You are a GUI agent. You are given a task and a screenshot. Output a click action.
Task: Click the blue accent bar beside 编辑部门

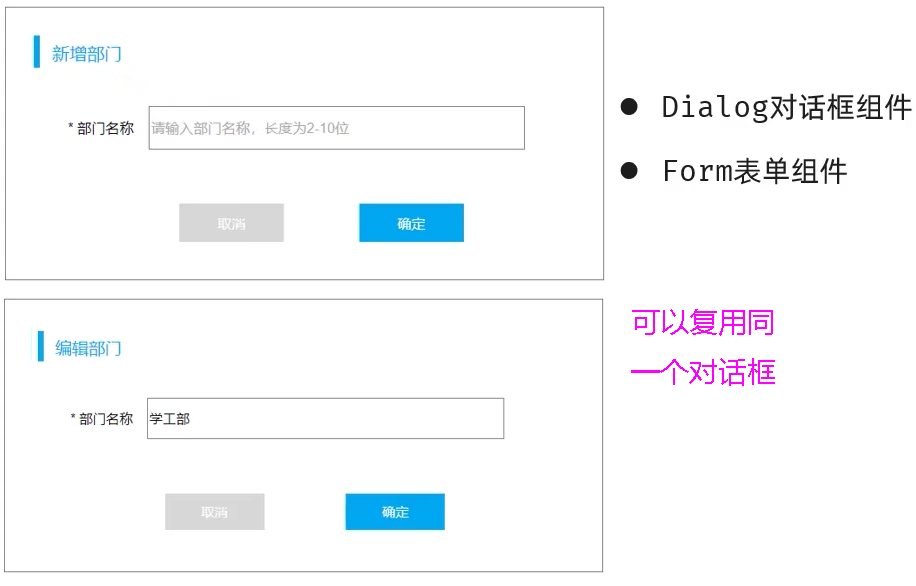pos(41,347)
